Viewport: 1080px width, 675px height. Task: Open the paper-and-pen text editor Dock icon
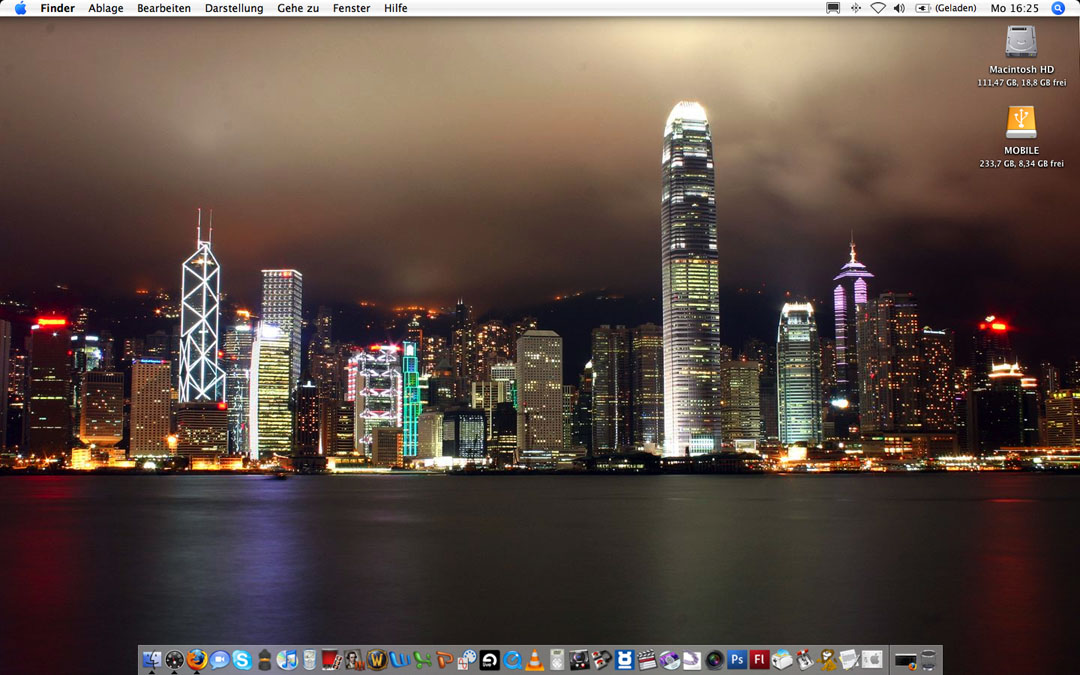click(x=849, y=660)
